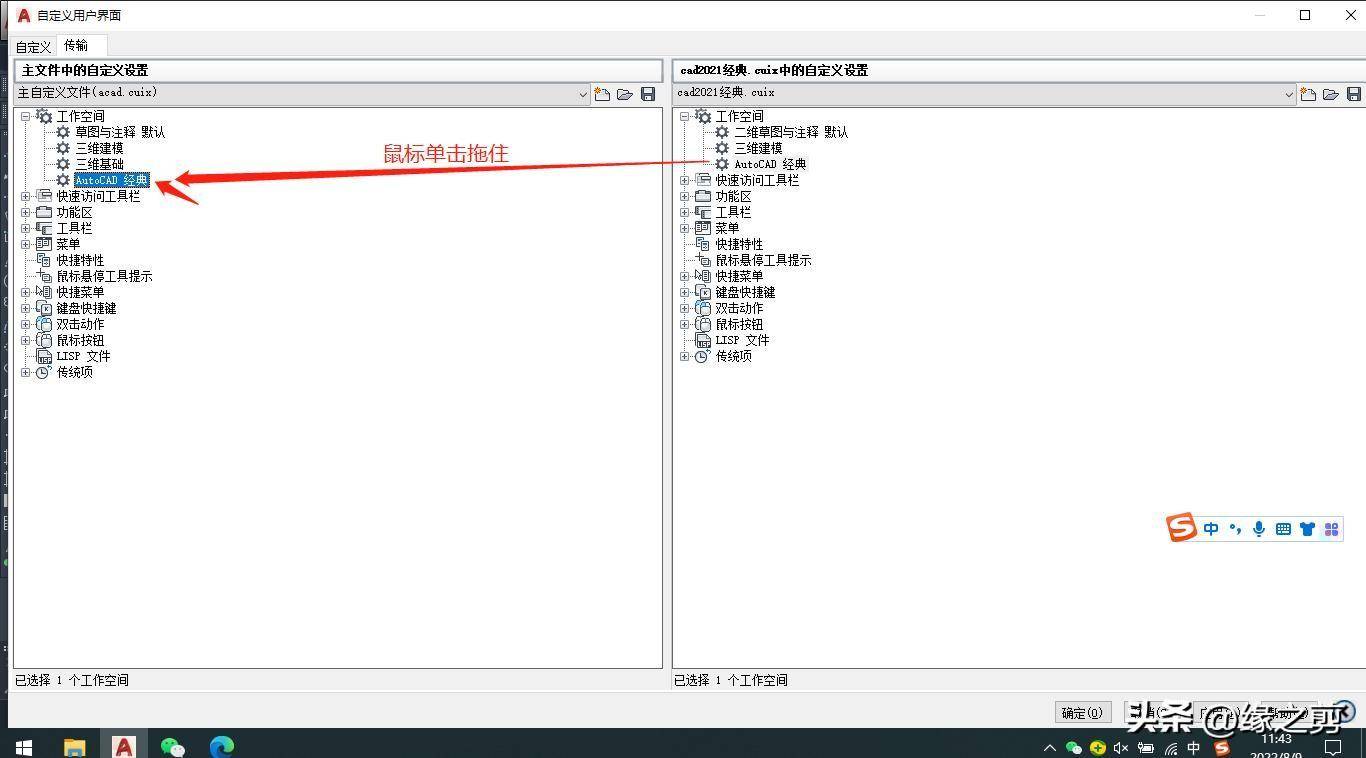This screenshot has width=1366, height=758.
Task: Select 三维建模 workspace in left tree
Action: click(x=99, y=148)
